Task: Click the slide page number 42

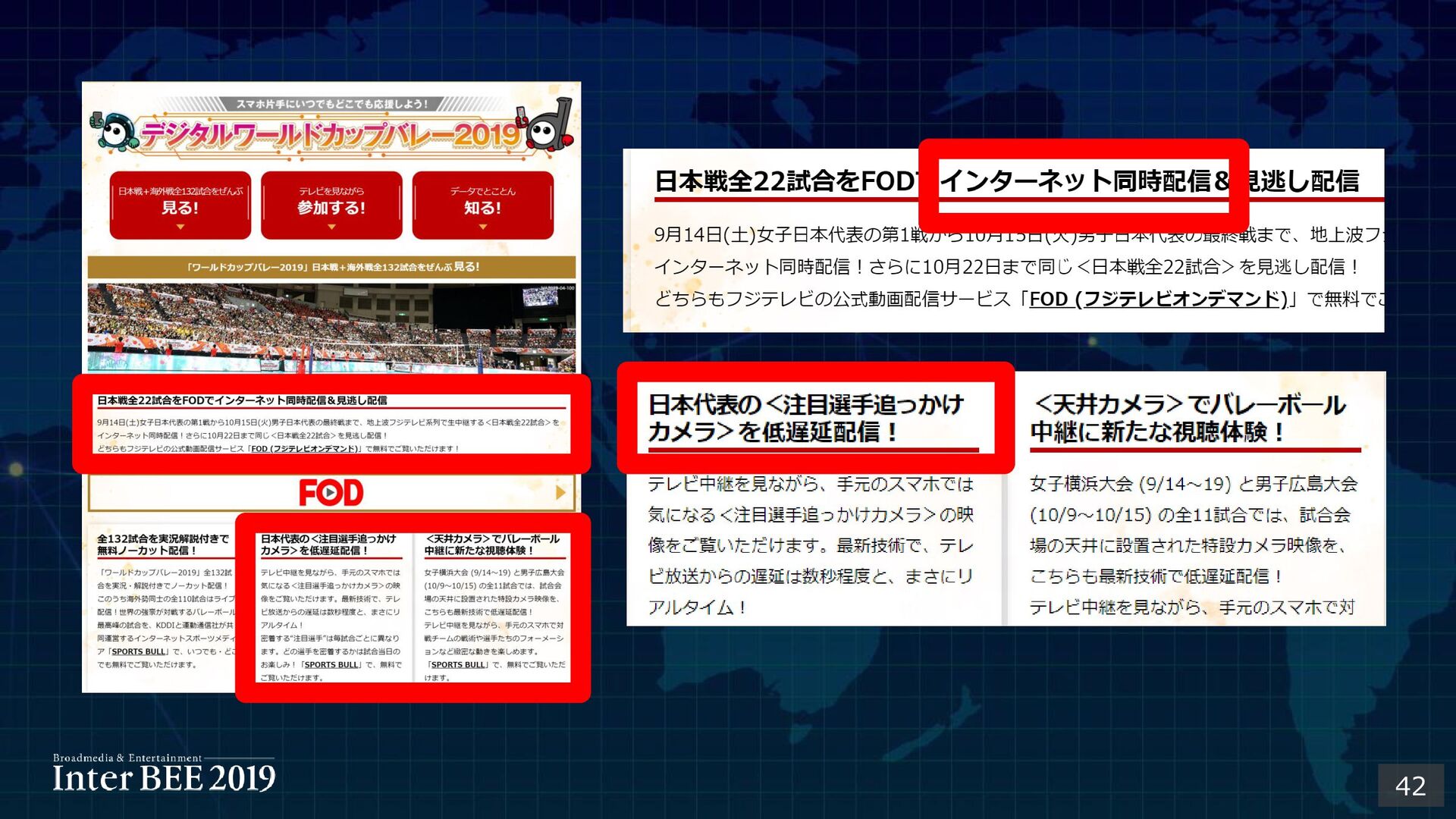Action: point(1410,786)
